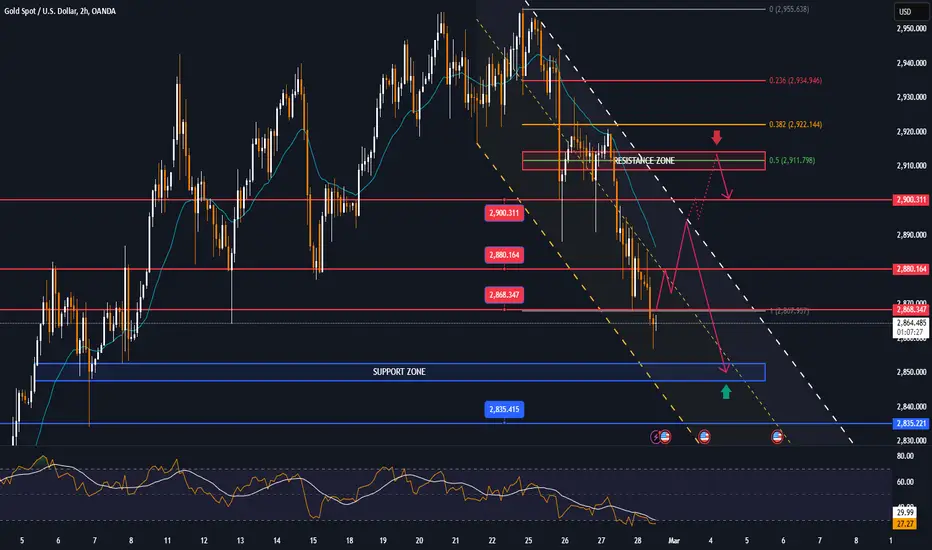
Task: Click the 2,900.311 red label inside chart
Action: coord(504,213)
